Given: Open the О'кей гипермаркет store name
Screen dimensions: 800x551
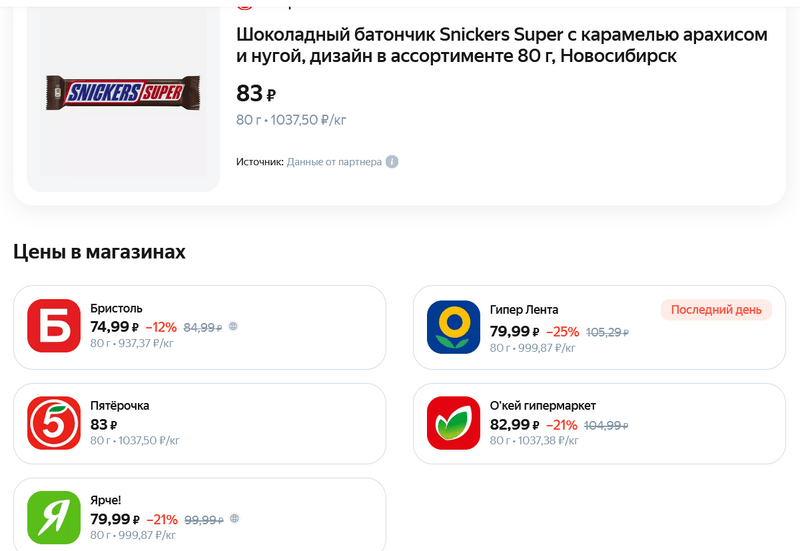Looking at the screenshot, I should click(543, 405).
